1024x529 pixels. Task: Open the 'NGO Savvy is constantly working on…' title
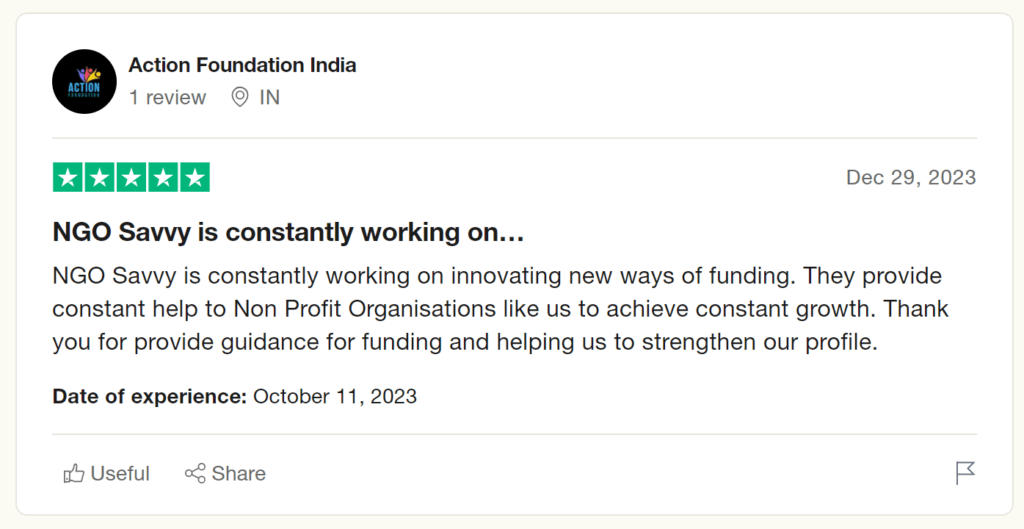(x=288, y=232)
